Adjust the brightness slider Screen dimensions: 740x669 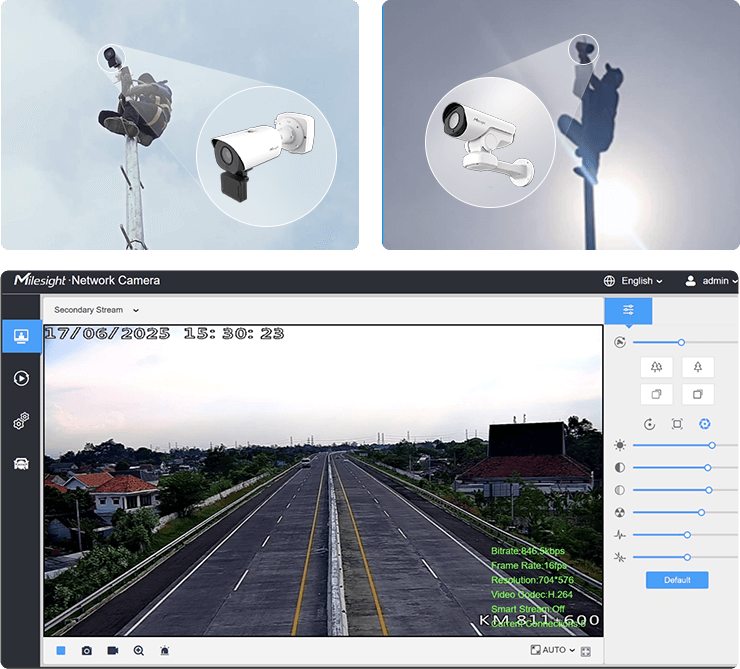(711, 445)
